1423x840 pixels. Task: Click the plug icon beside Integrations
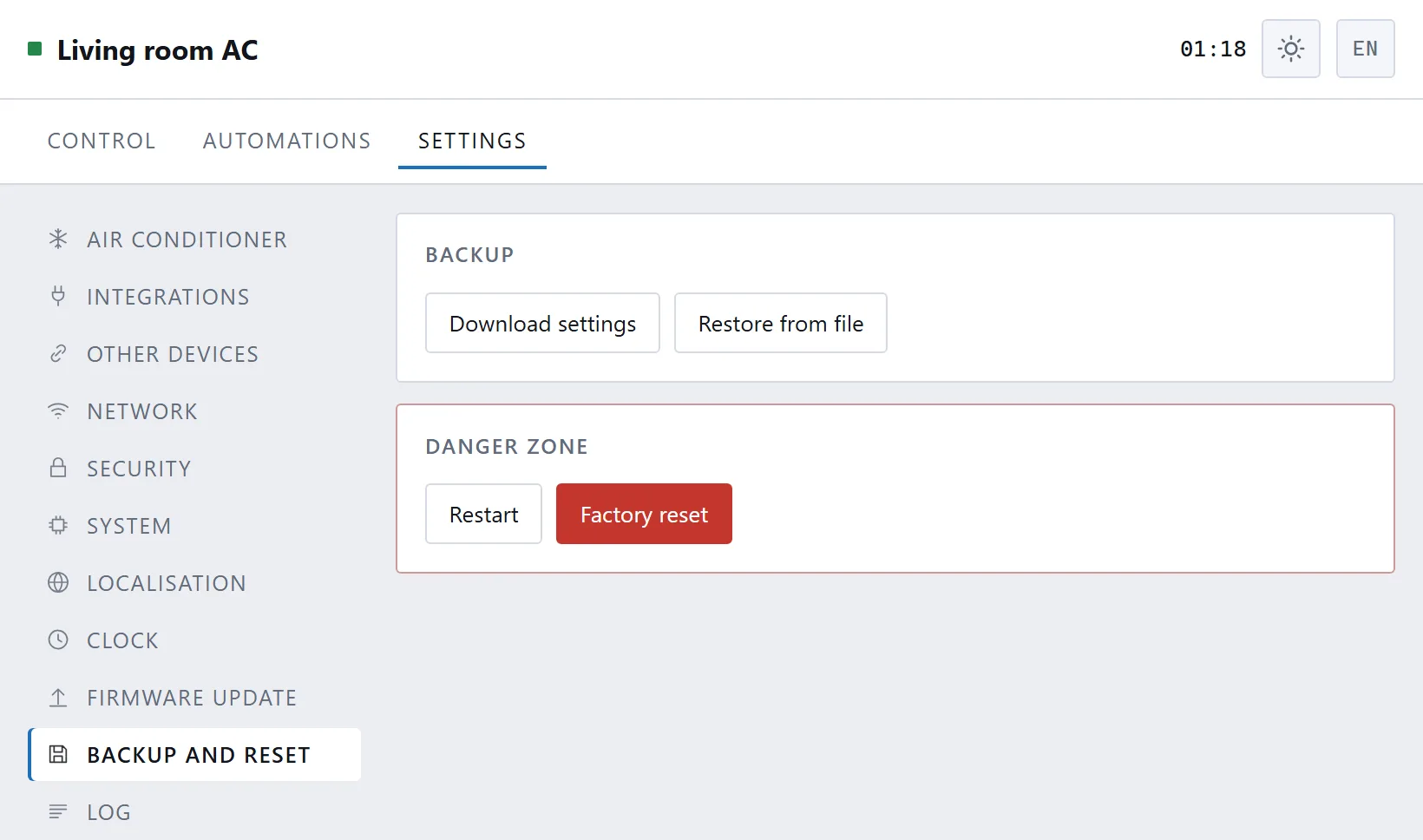(58, 297)
